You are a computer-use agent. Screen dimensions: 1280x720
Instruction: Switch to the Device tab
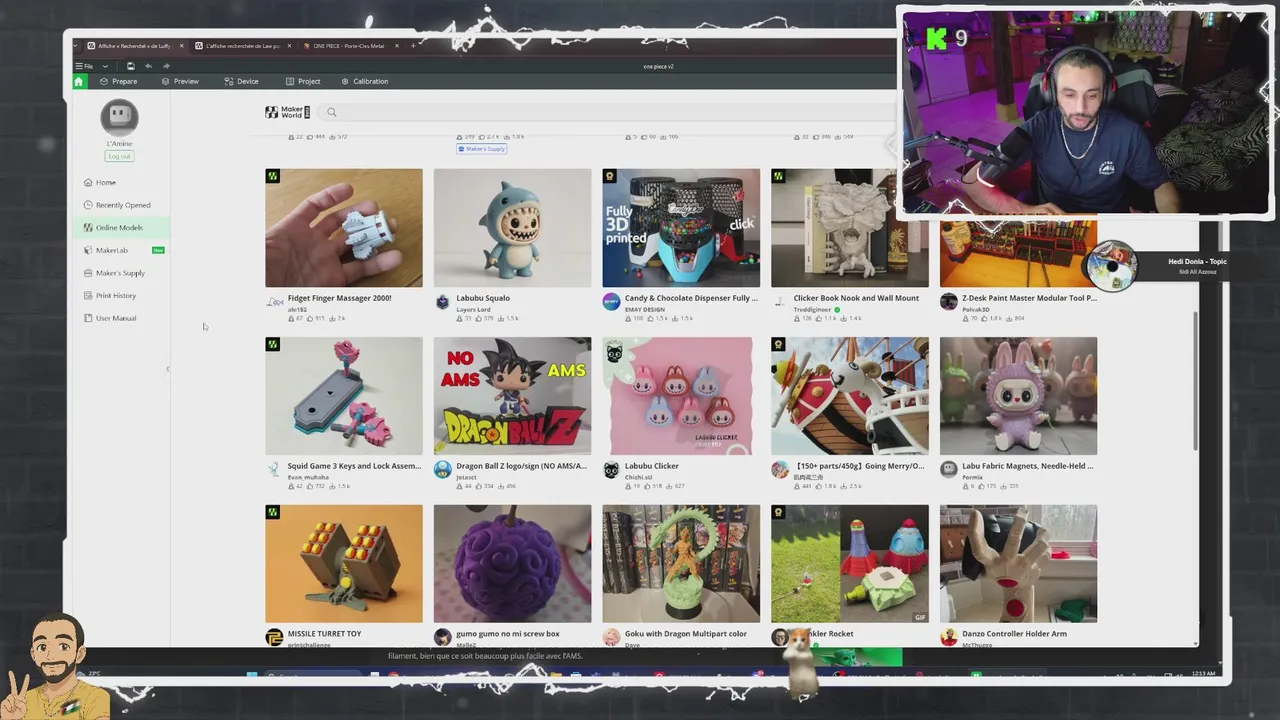241,81
